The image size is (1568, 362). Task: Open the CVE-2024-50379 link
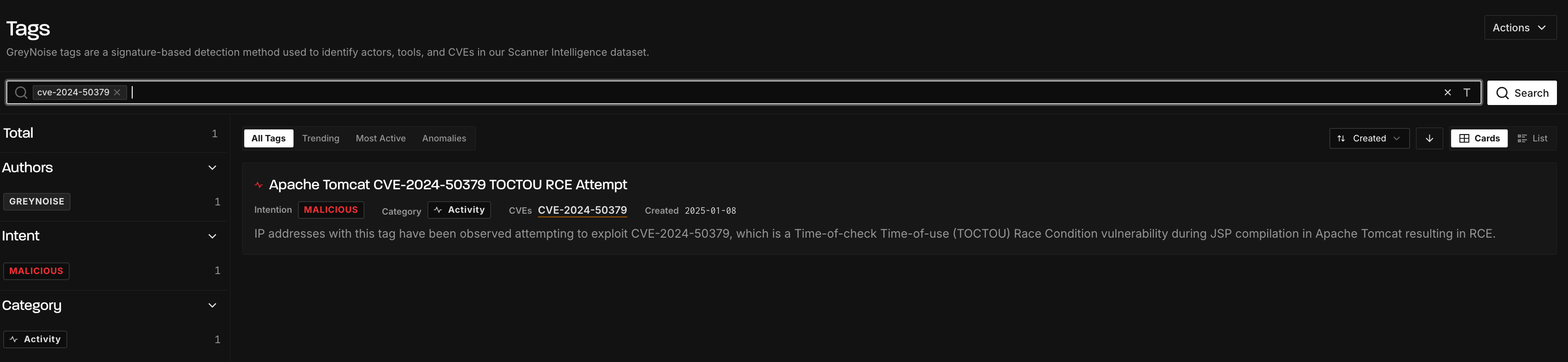582,210
